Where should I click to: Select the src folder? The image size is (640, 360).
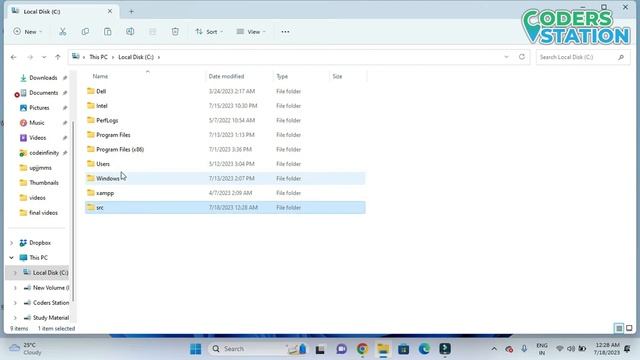tap(225, 207)
